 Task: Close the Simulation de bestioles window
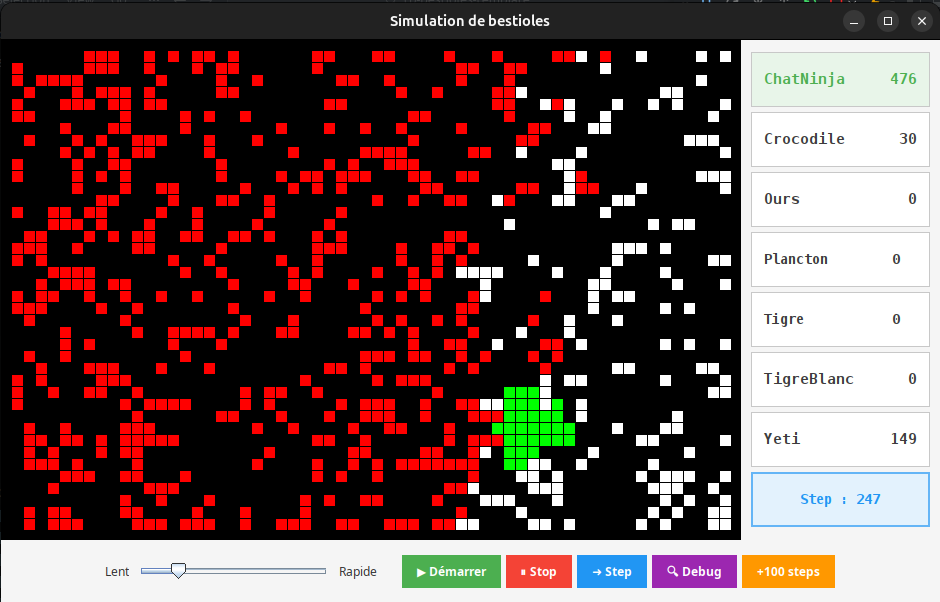pos(919,21)
